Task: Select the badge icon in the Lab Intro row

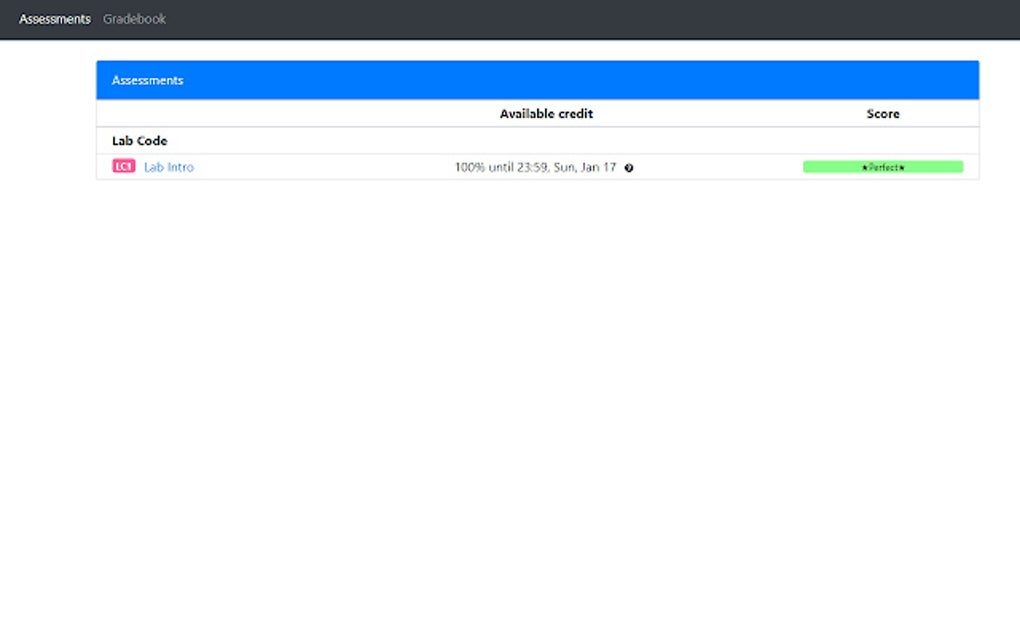Action: pos(122,166)
